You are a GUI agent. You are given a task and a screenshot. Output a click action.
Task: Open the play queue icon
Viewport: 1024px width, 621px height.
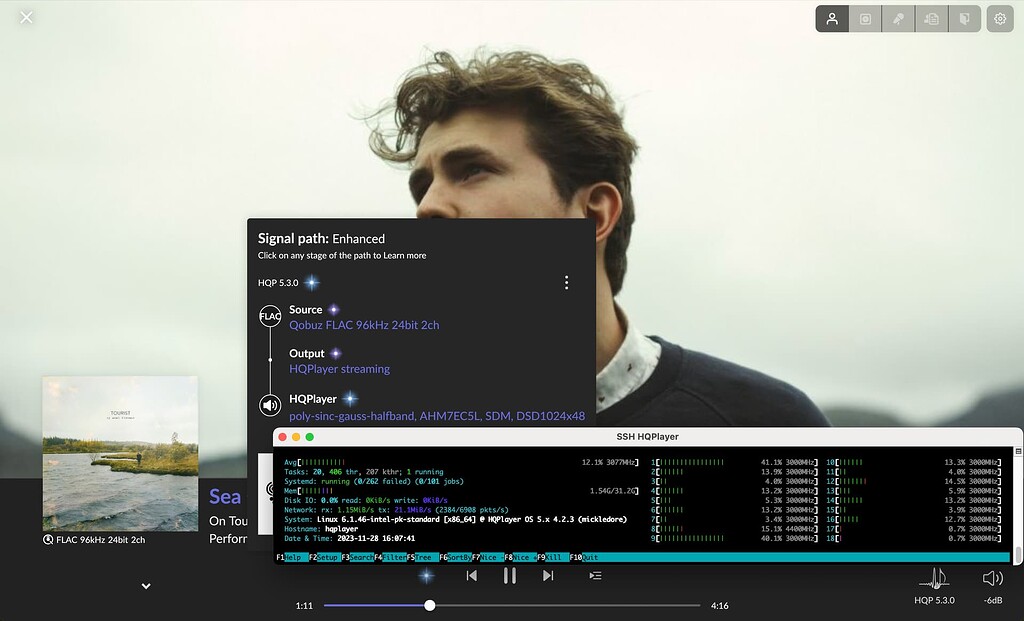click(595, 576)
